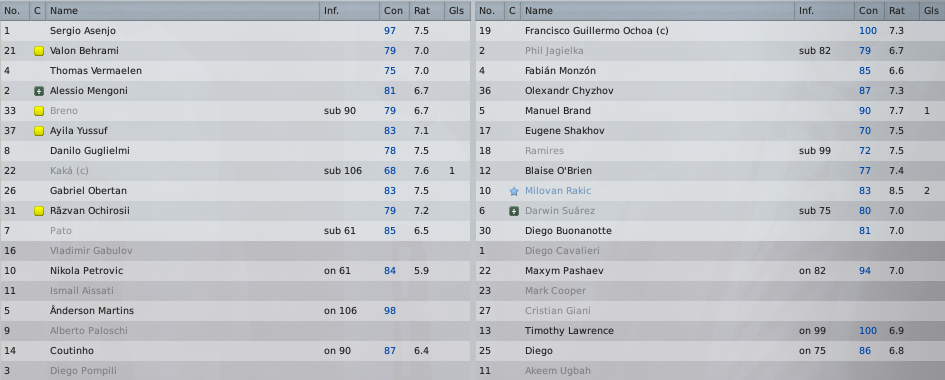This screenshot has height=380, width=945.
Task: Click the right table Gls column header
Action: (x=931, y=11)
